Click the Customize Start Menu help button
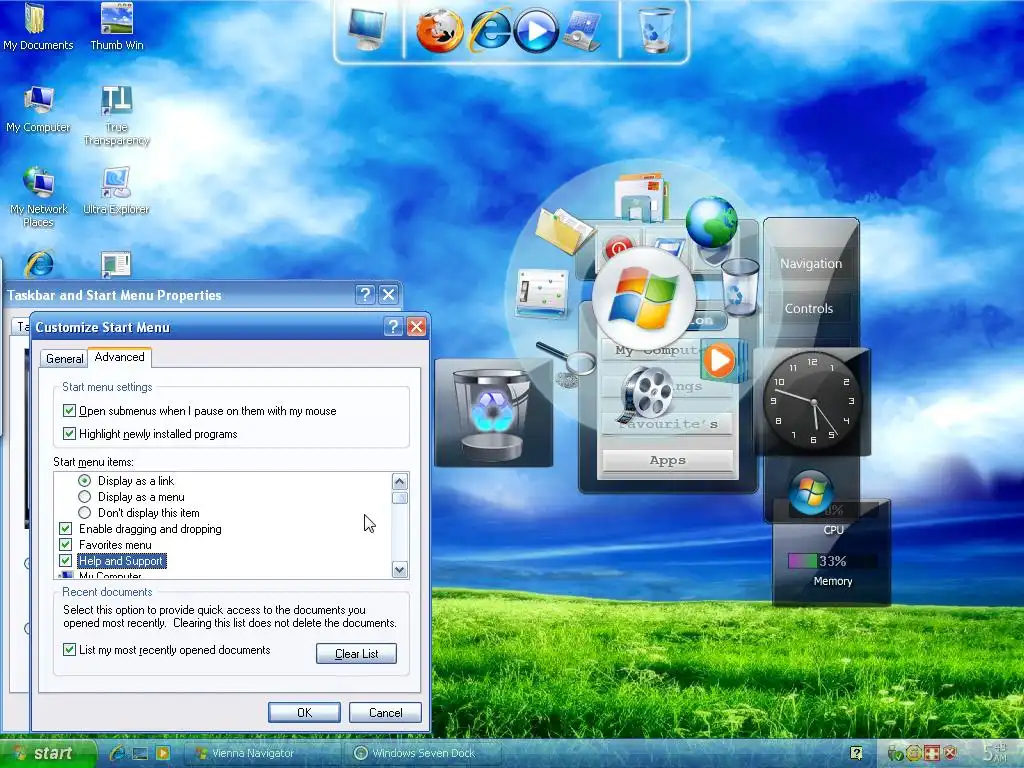This screenshot has width=1024, height=768. (x=393, y=327)
